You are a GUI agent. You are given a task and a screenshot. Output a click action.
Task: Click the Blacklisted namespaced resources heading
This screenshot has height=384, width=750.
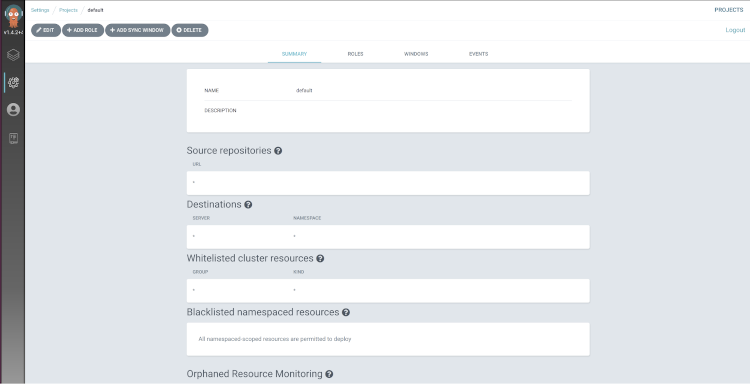[263, 312]
